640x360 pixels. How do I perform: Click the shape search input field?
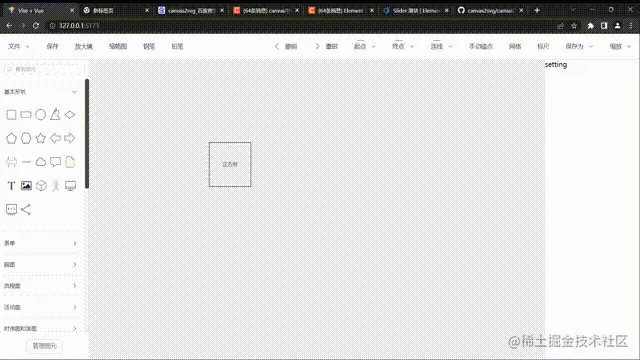click(44, 69)
